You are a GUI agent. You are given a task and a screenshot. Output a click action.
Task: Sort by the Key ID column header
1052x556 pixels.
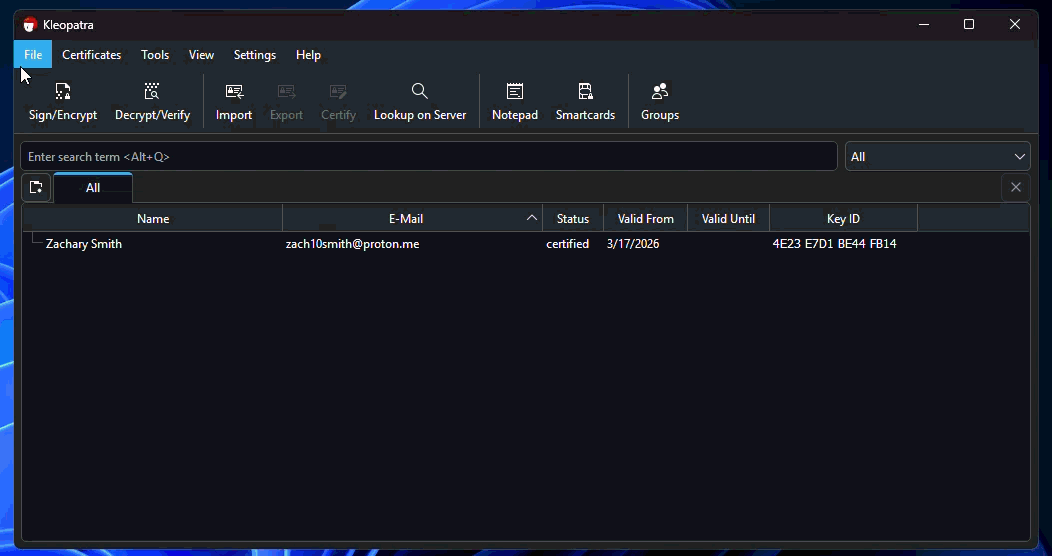tap(843, 219)
